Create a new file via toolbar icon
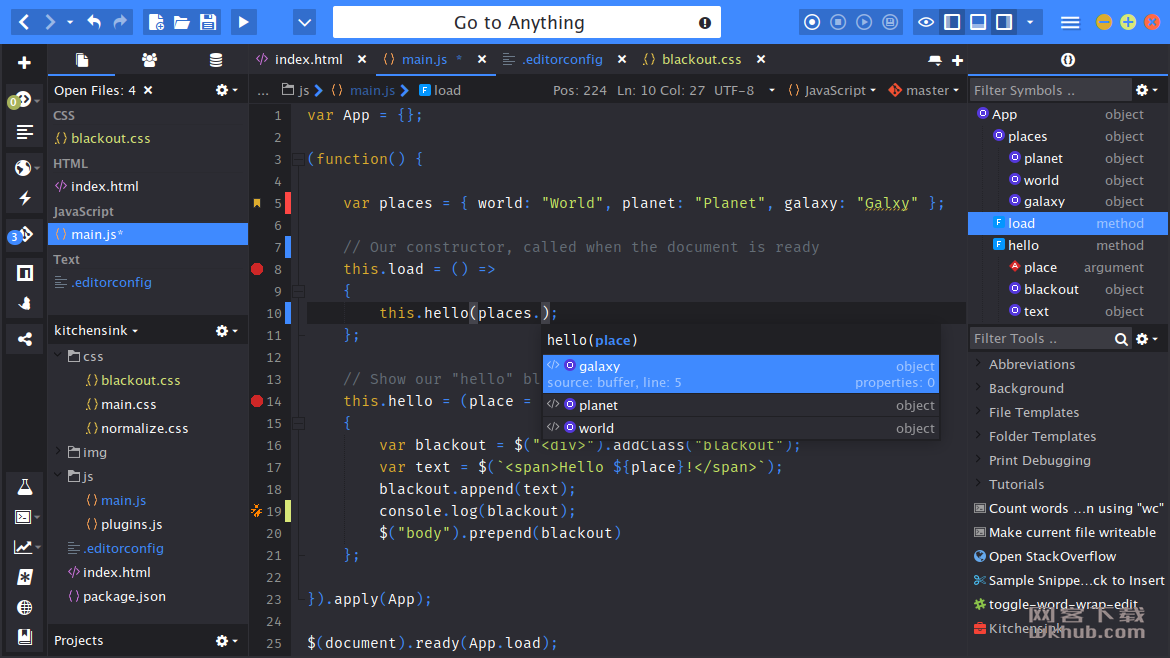This screenshot has height=658, width=1170. (x=156, y=22)
